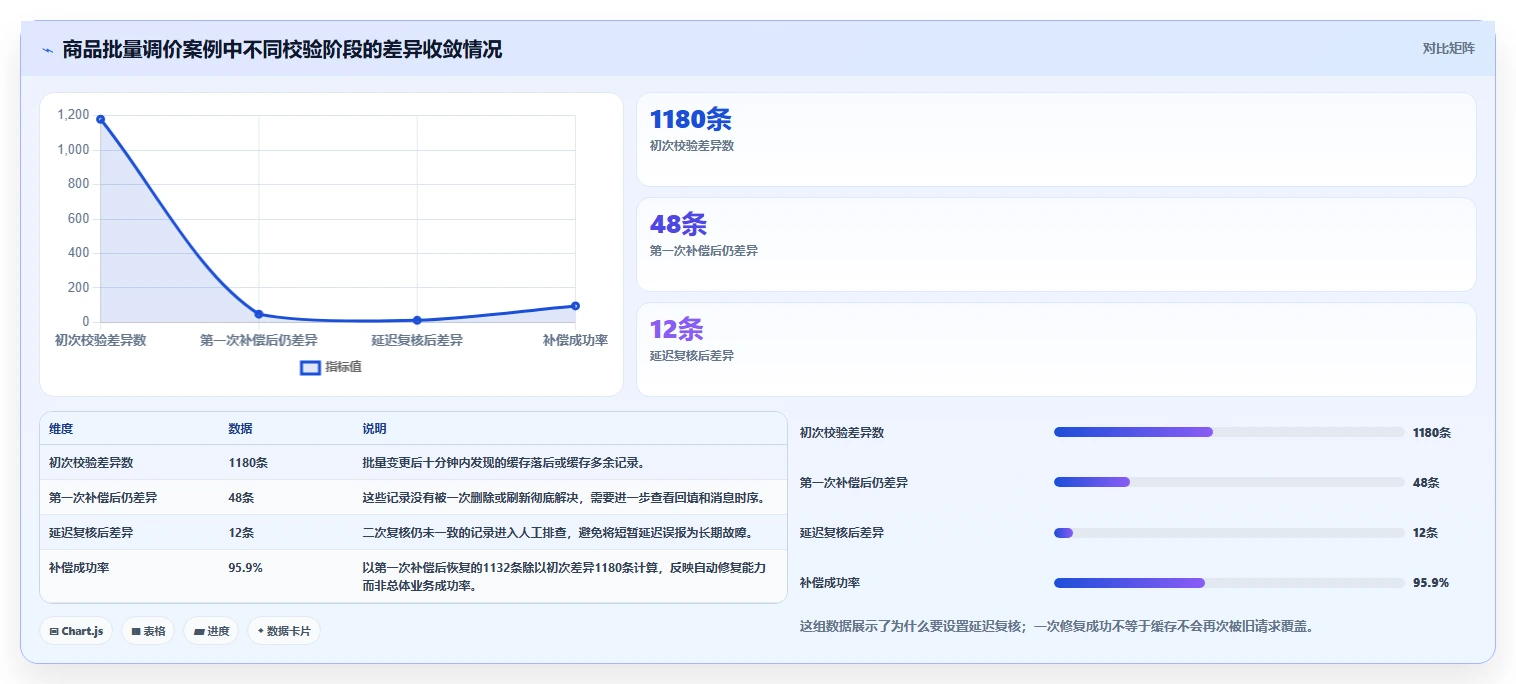This screenshot has height=684, width=1516.
Task: Click the 数据卡片 tag
Action: 284,631
